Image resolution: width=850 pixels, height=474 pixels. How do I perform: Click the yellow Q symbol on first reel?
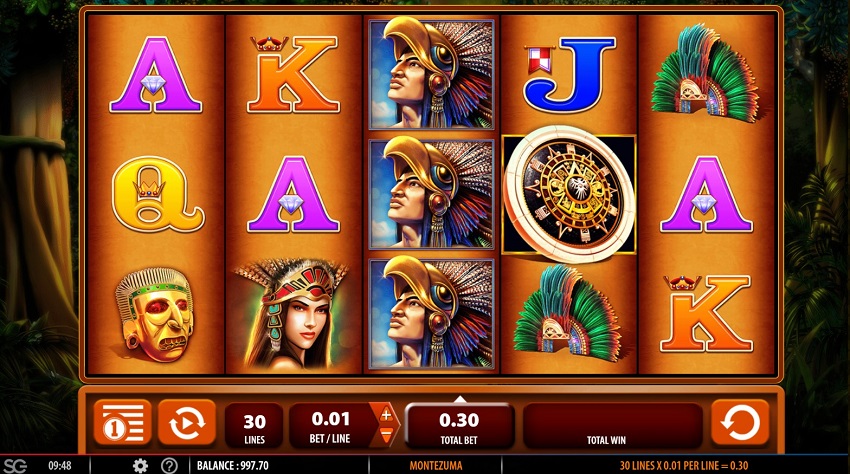point(157,194)
